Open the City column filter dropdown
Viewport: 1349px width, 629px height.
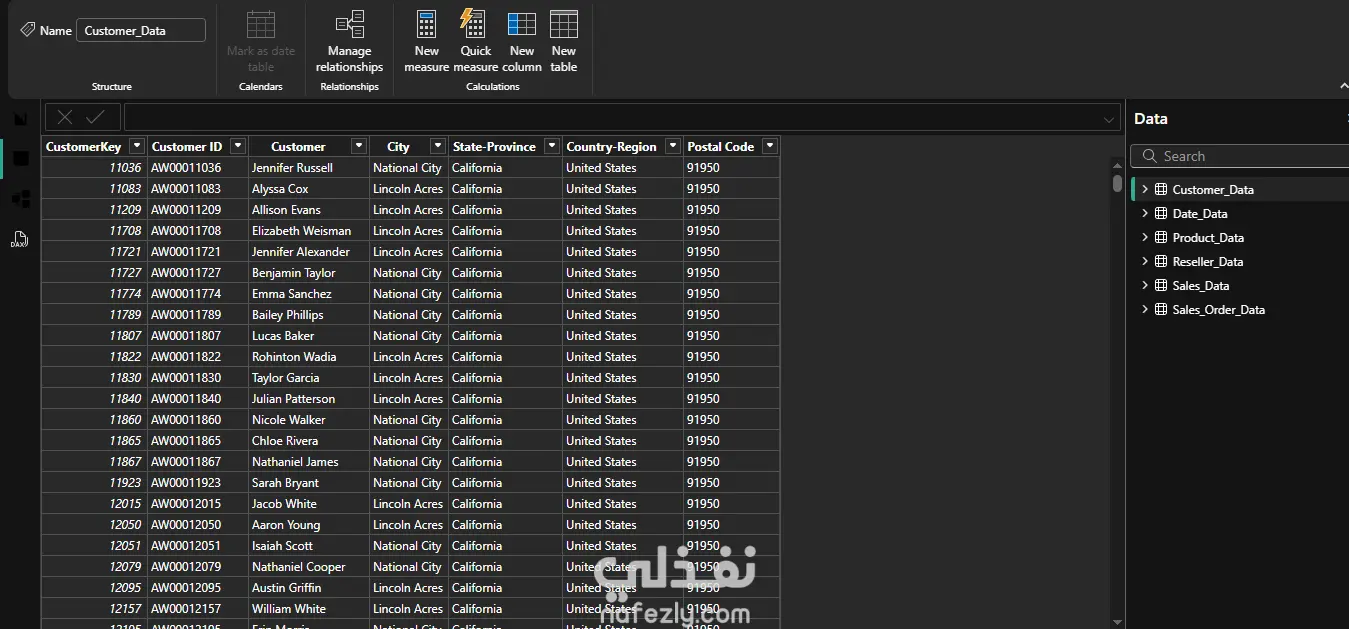[437, 146]
